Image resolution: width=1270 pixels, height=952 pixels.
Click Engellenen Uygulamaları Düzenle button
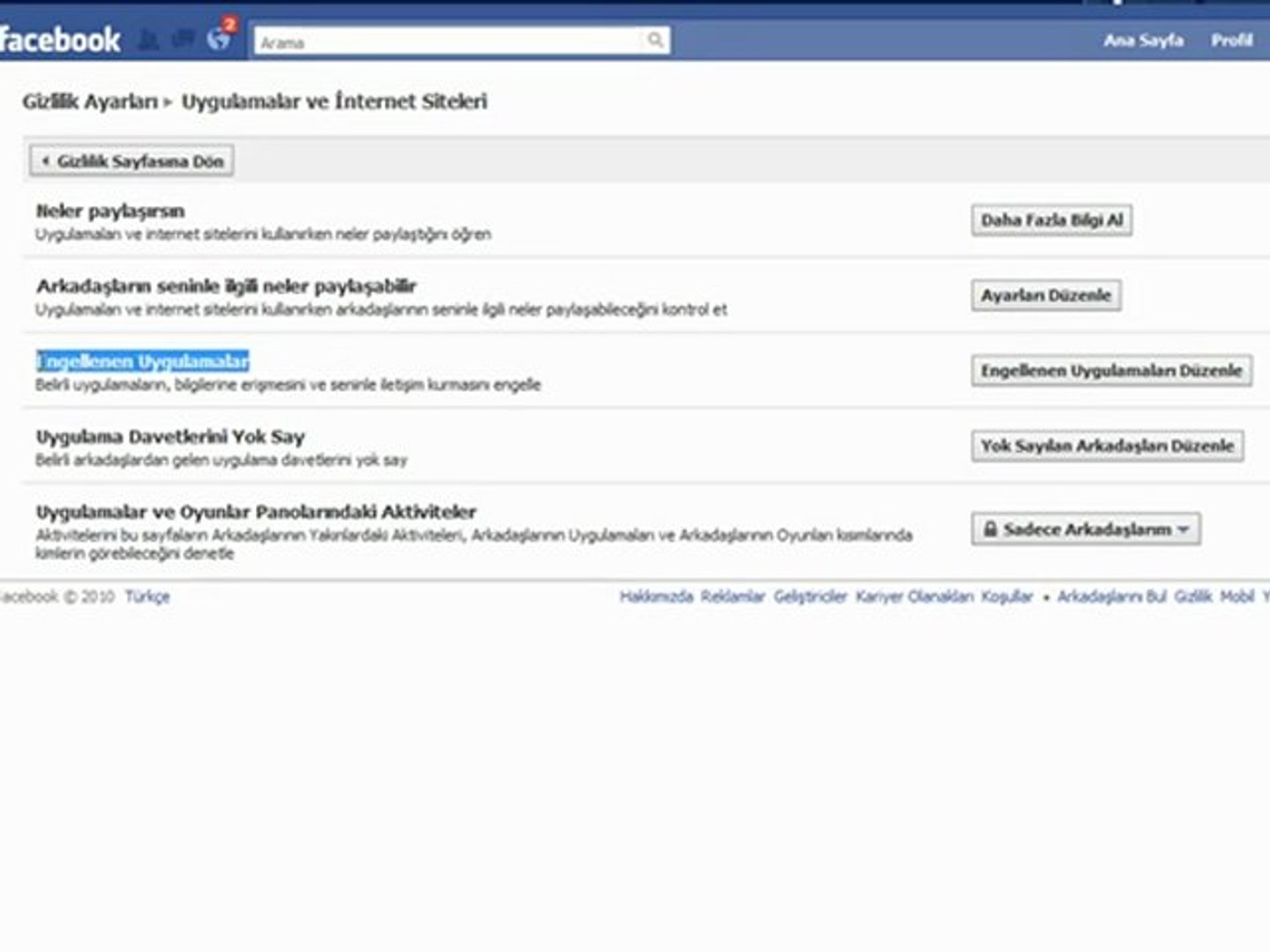pyautogui.click(x=1111, y=370)
